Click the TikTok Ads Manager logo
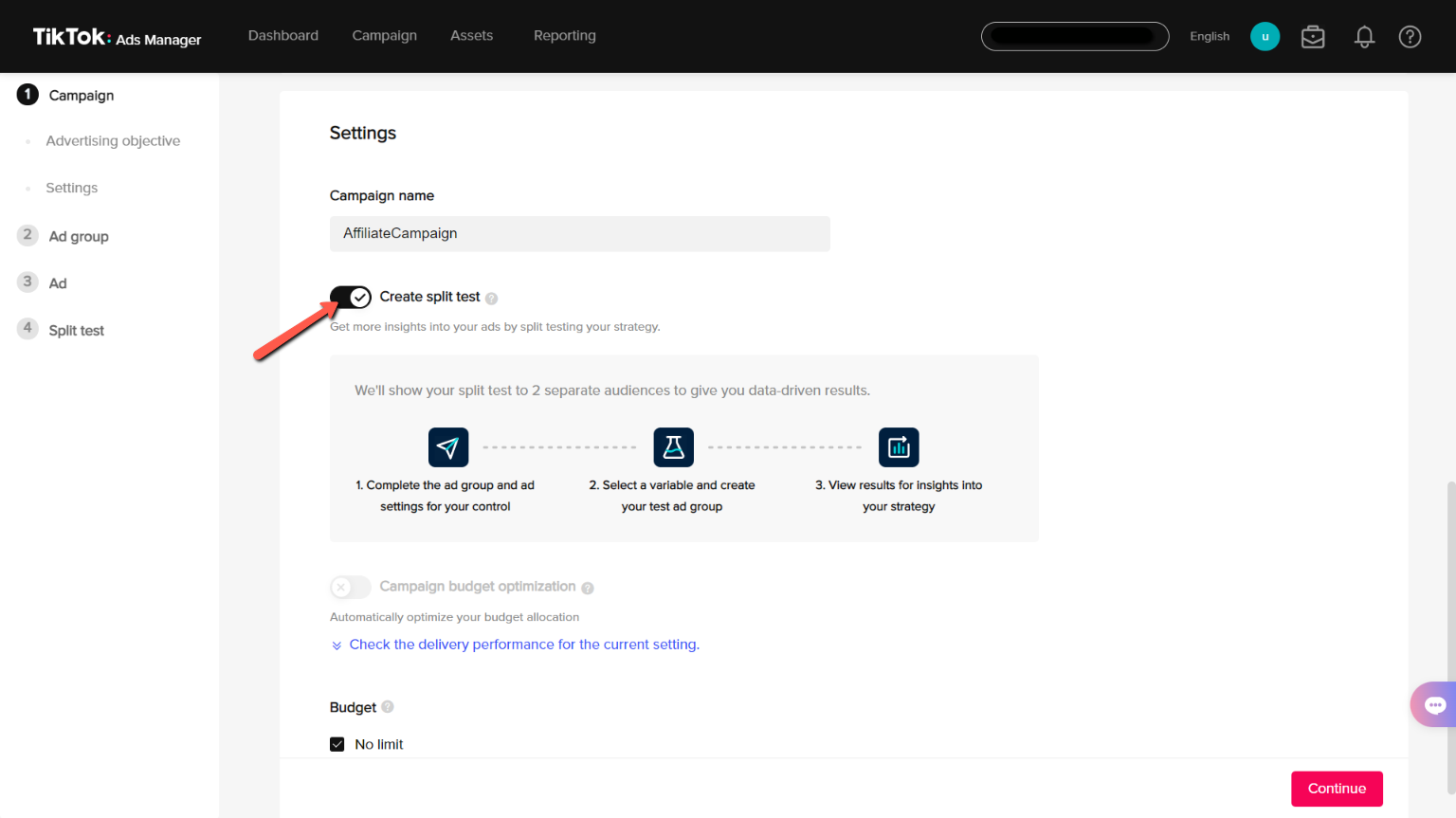This screenshot has width=1456, height=818. [x=117, y=37]
